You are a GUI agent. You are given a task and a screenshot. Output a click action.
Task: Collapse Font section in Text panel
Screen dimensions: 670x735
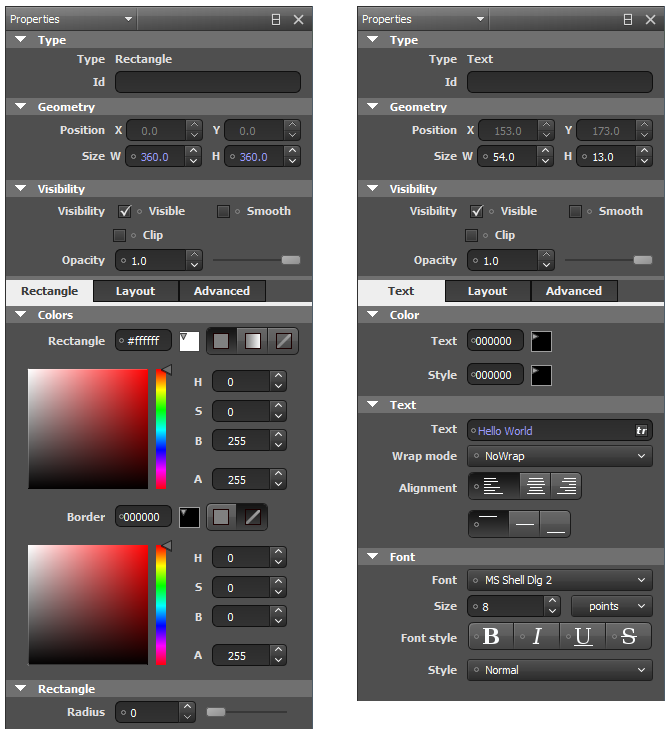click(373, 556)
